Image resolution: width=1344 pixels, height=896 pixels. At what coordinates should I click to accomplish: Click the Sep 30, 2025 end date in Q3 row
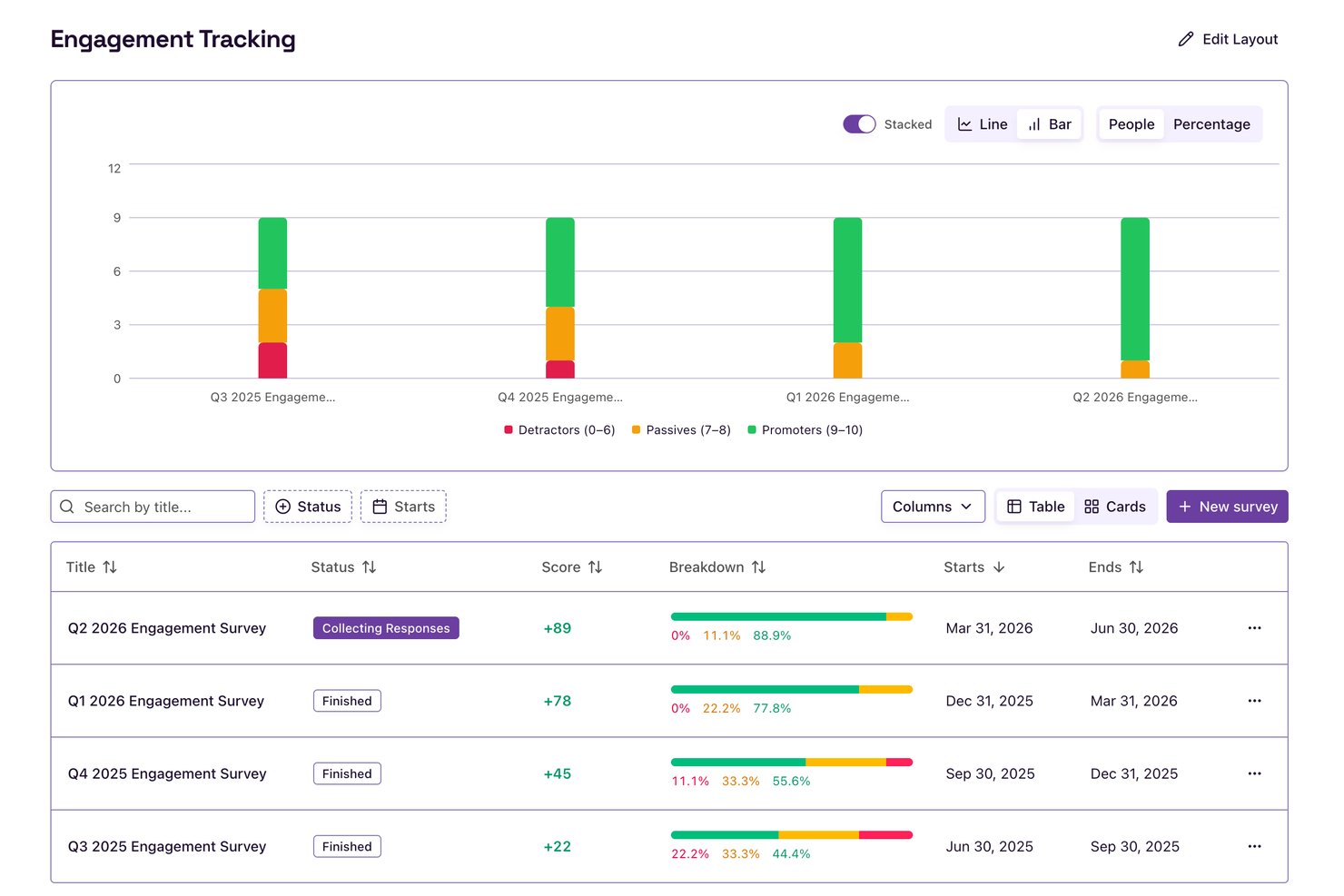[x=1135, y=846]
